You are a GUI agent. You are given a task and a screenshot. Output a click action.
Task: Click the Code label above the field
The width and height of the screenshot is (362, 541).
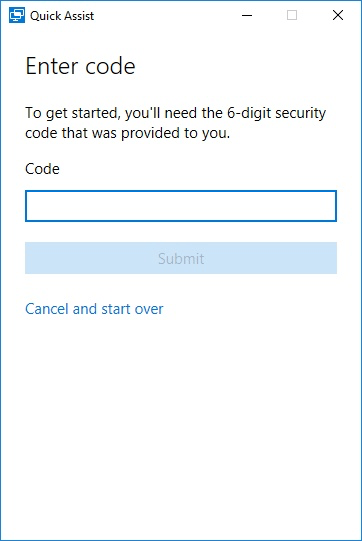pyautogui.click(x=42, y=169)
